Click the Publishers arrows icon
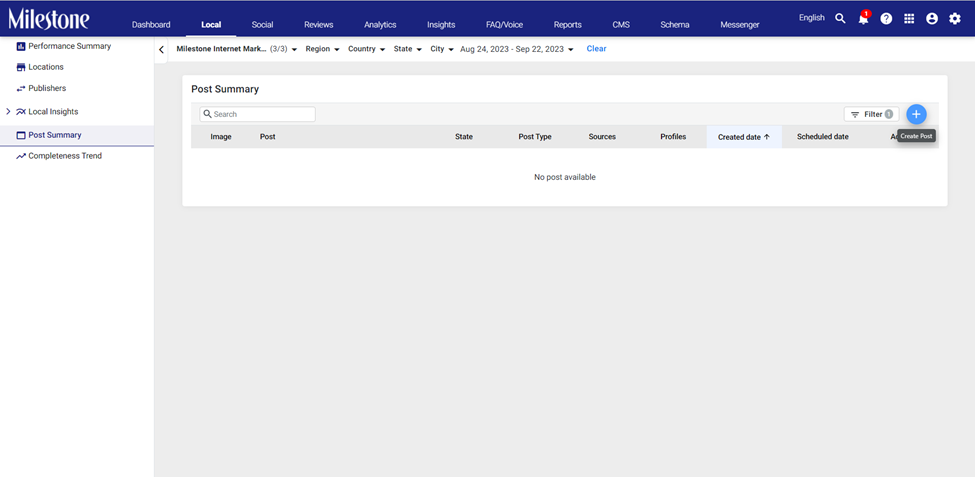This screenshot has width=975, height=477. tap(21, 88)
